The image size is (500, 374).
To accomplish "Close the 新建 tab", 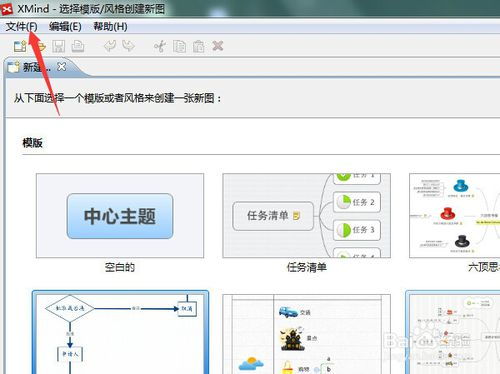I will tap(61, 67).
